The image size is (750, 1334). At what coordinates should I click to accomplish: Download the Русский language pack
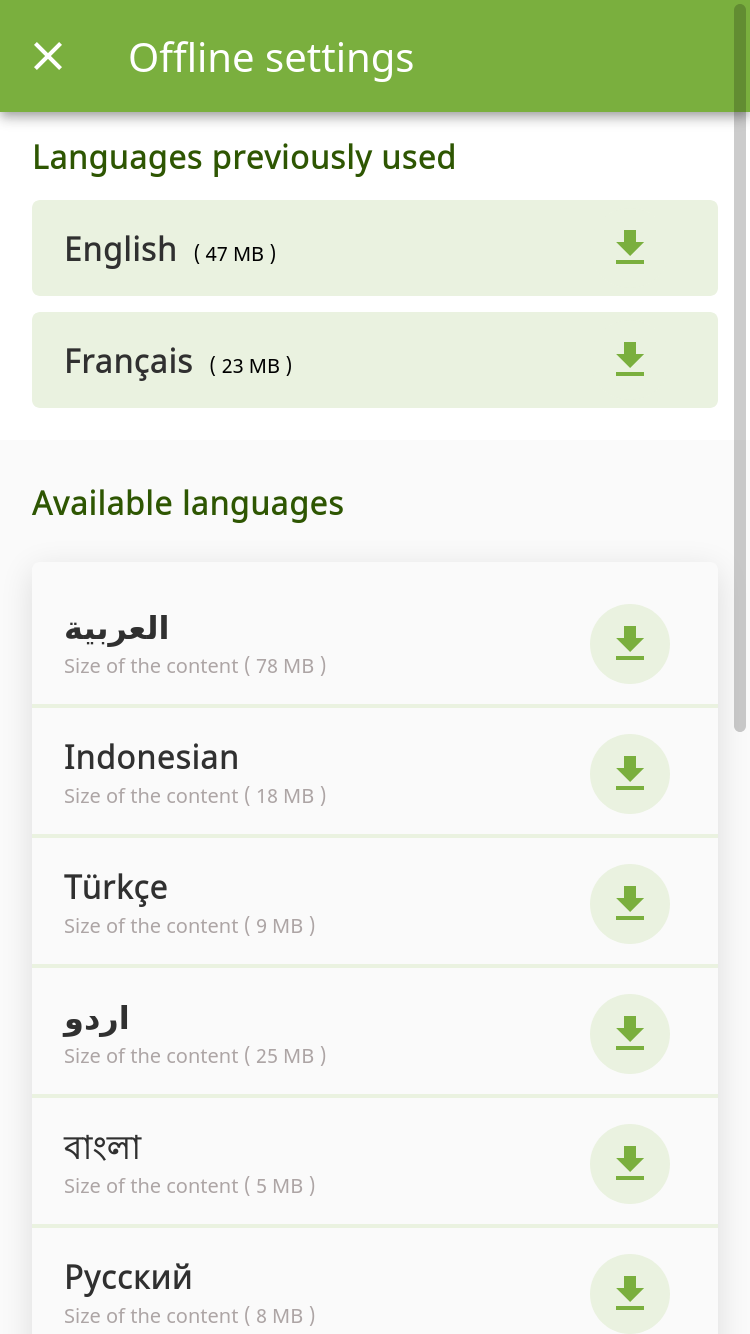tap(630, 1294)
